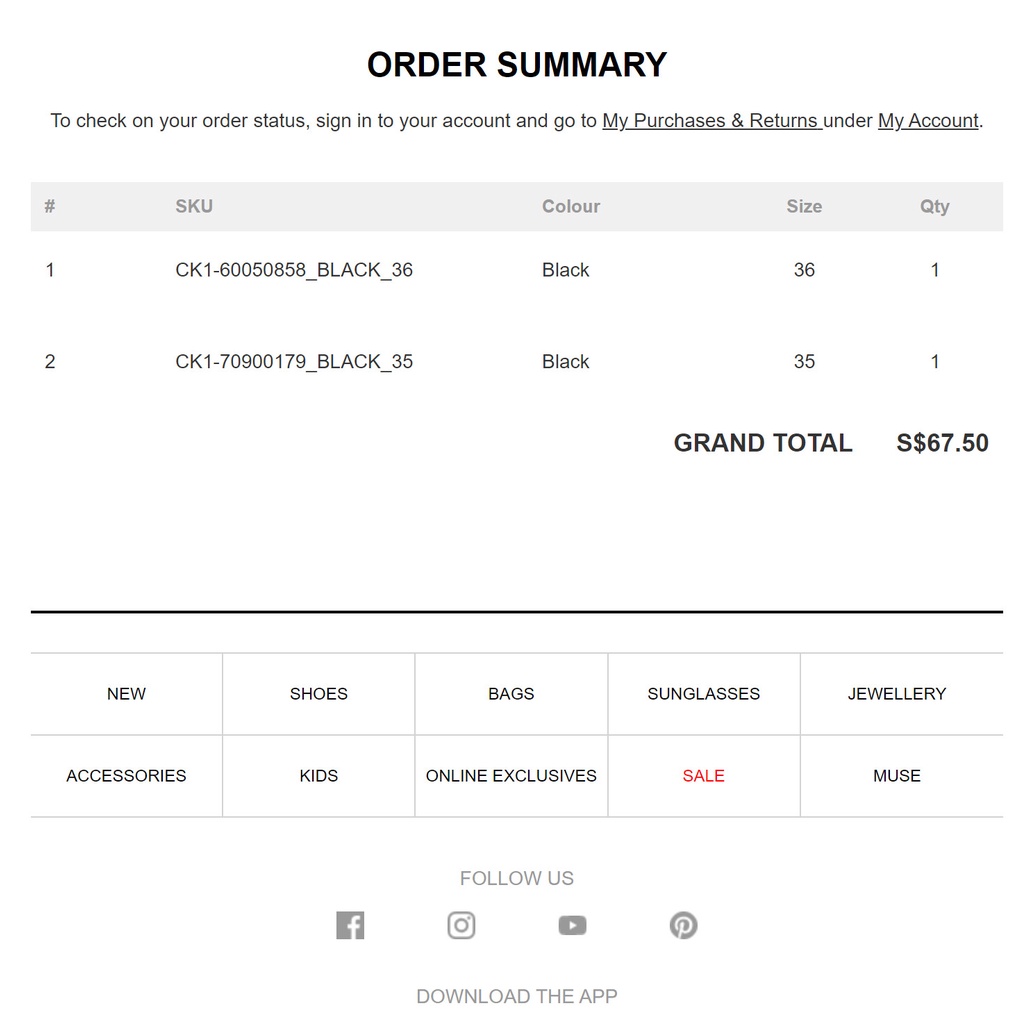1024x1024 pixels.
Task: Select the MUSE category
Action: coord(897,776)
